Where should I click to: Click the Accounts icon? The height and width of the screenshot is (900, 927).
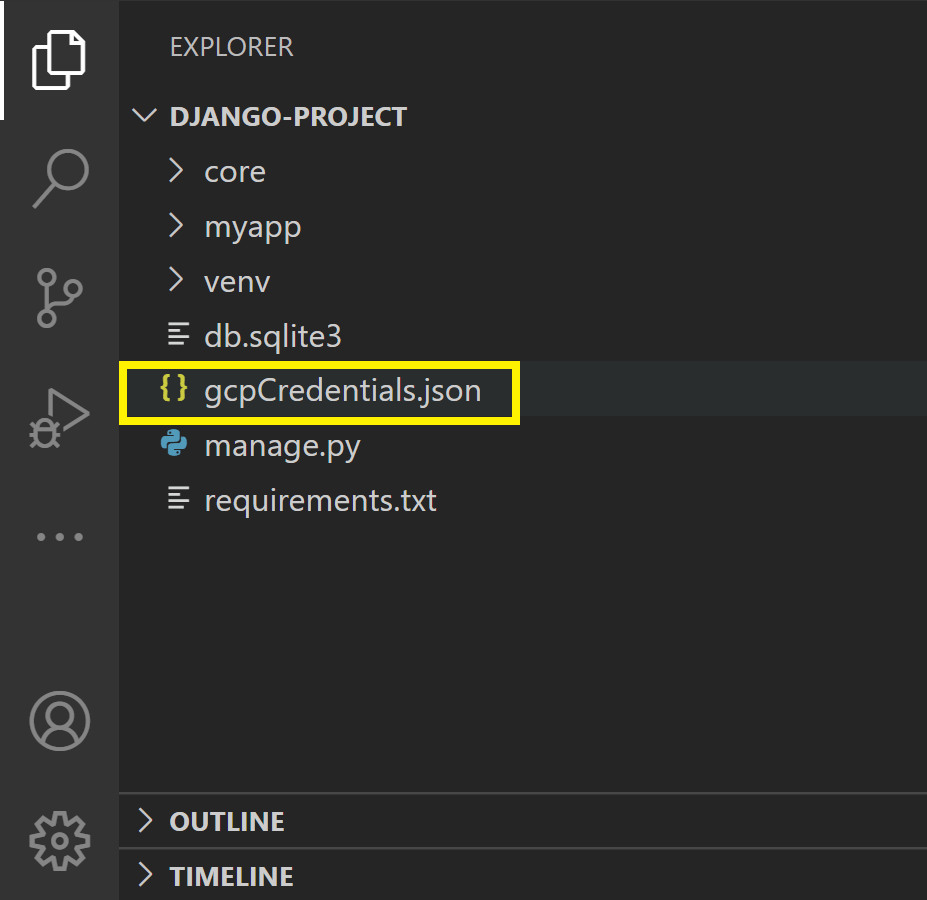pos(60,721)
